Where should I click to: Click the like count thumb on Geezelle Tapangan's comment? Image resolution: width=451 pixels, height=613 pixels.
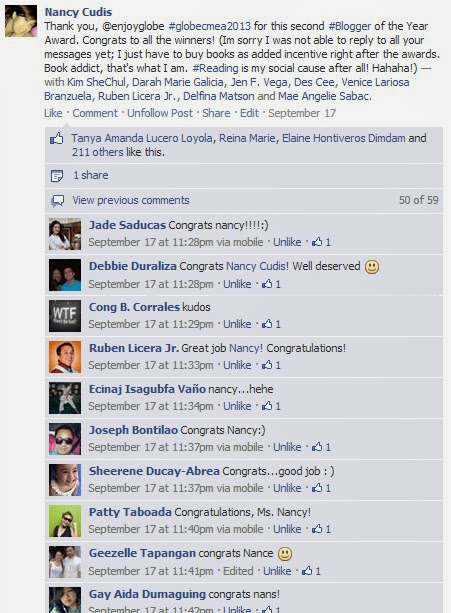(x=307, y=571)
